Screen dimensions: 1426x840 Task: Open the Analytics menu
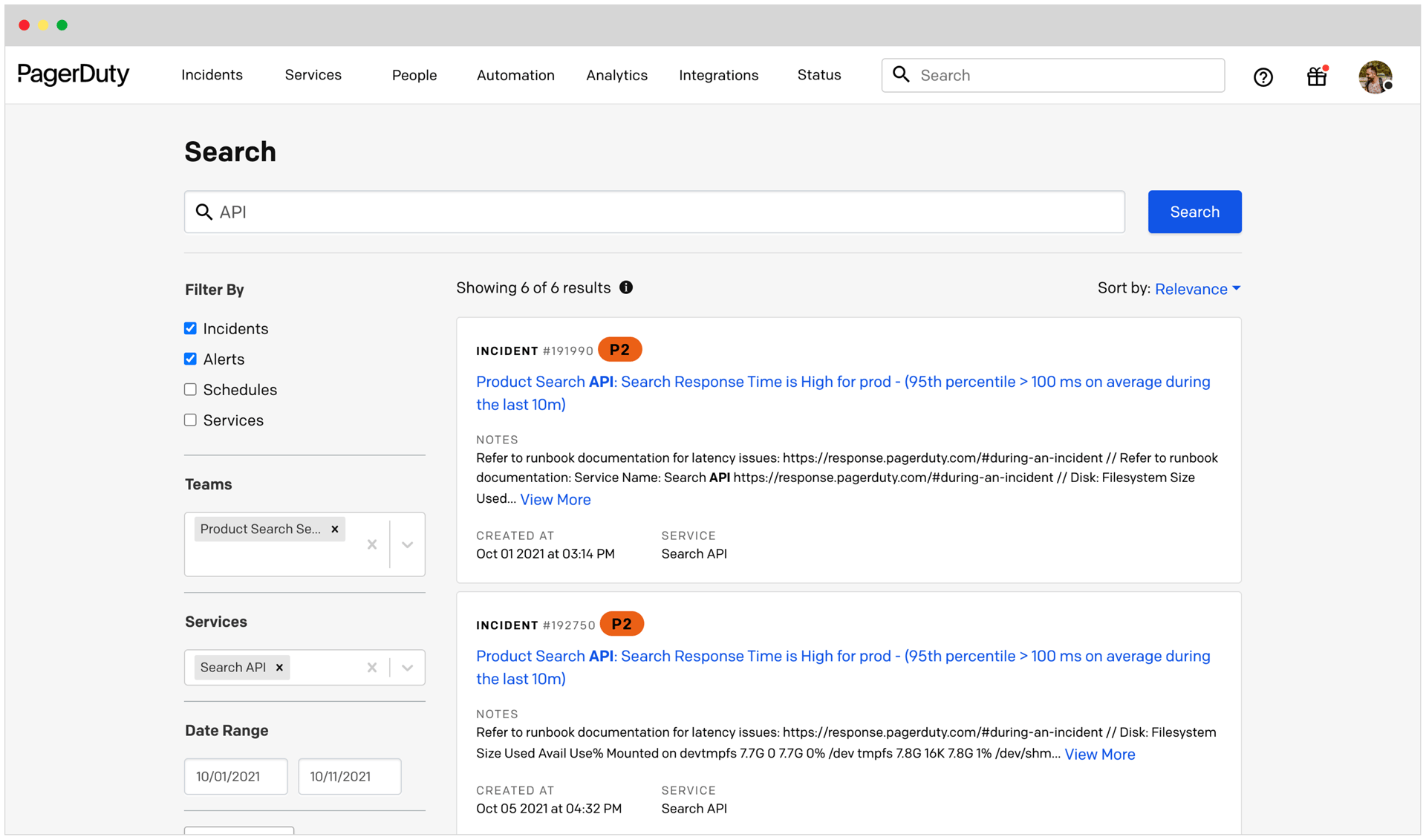coord(616,75)
